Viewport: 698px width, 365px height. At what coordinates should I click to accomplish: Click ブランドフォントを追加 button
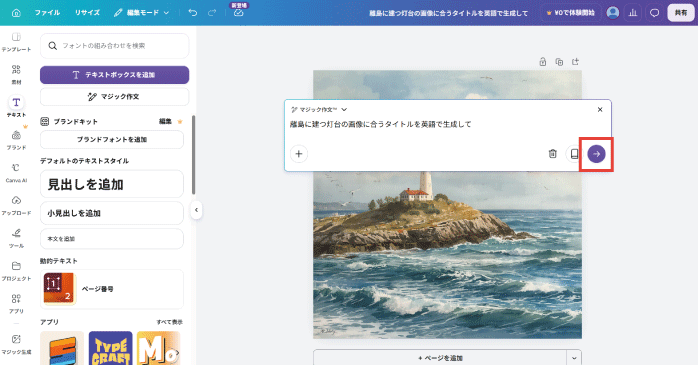point(112,139)
